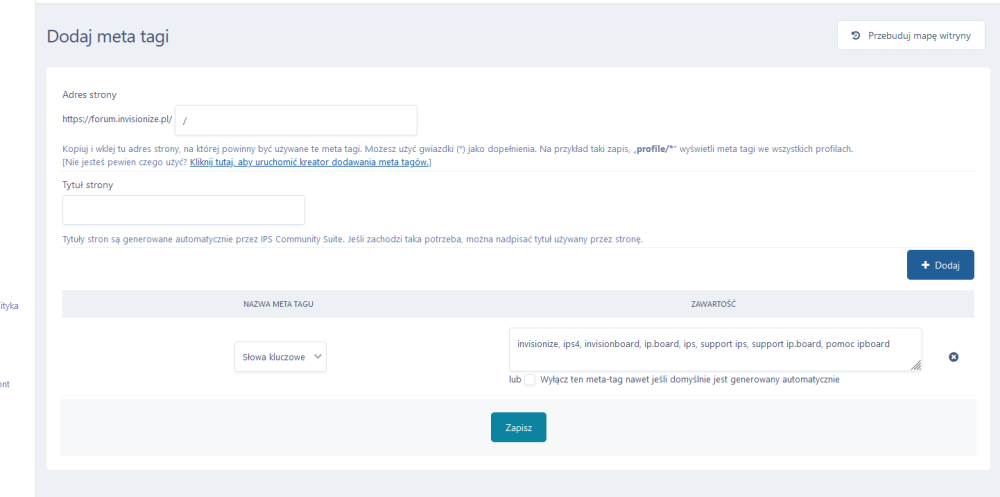Click the Dodaj meta tagi page heading

[108, 37]
